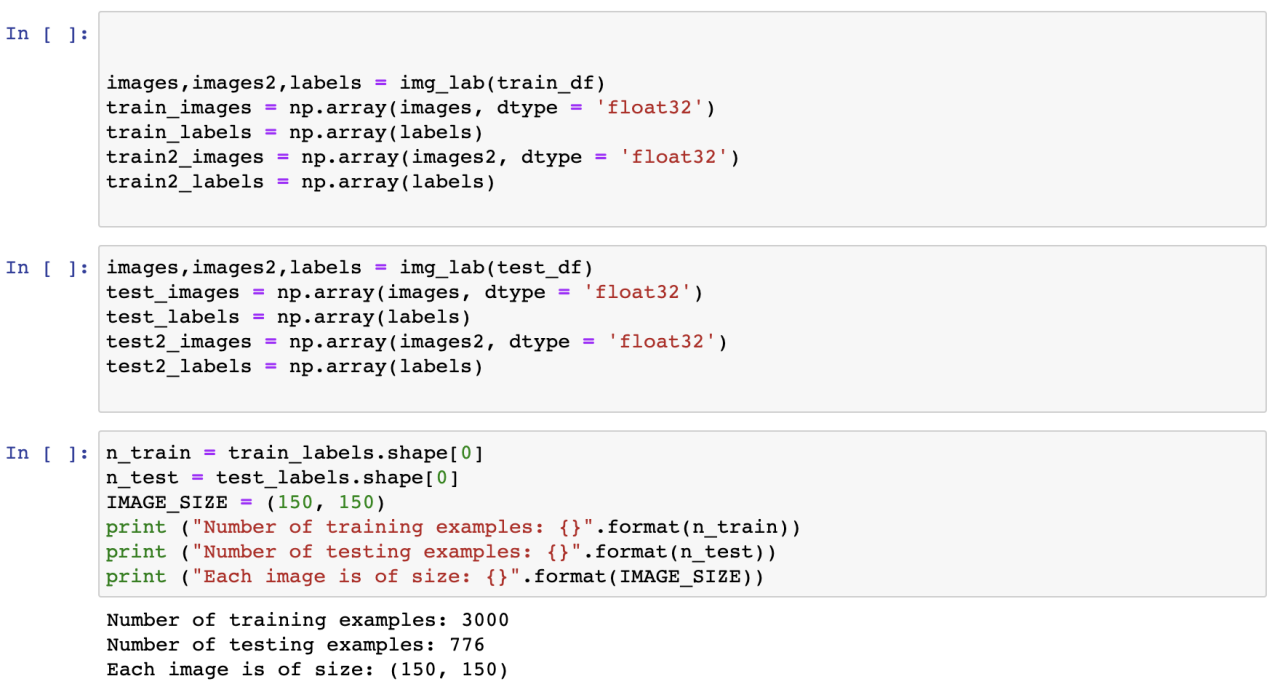Click the test2_images assignment line

(416, 342)
